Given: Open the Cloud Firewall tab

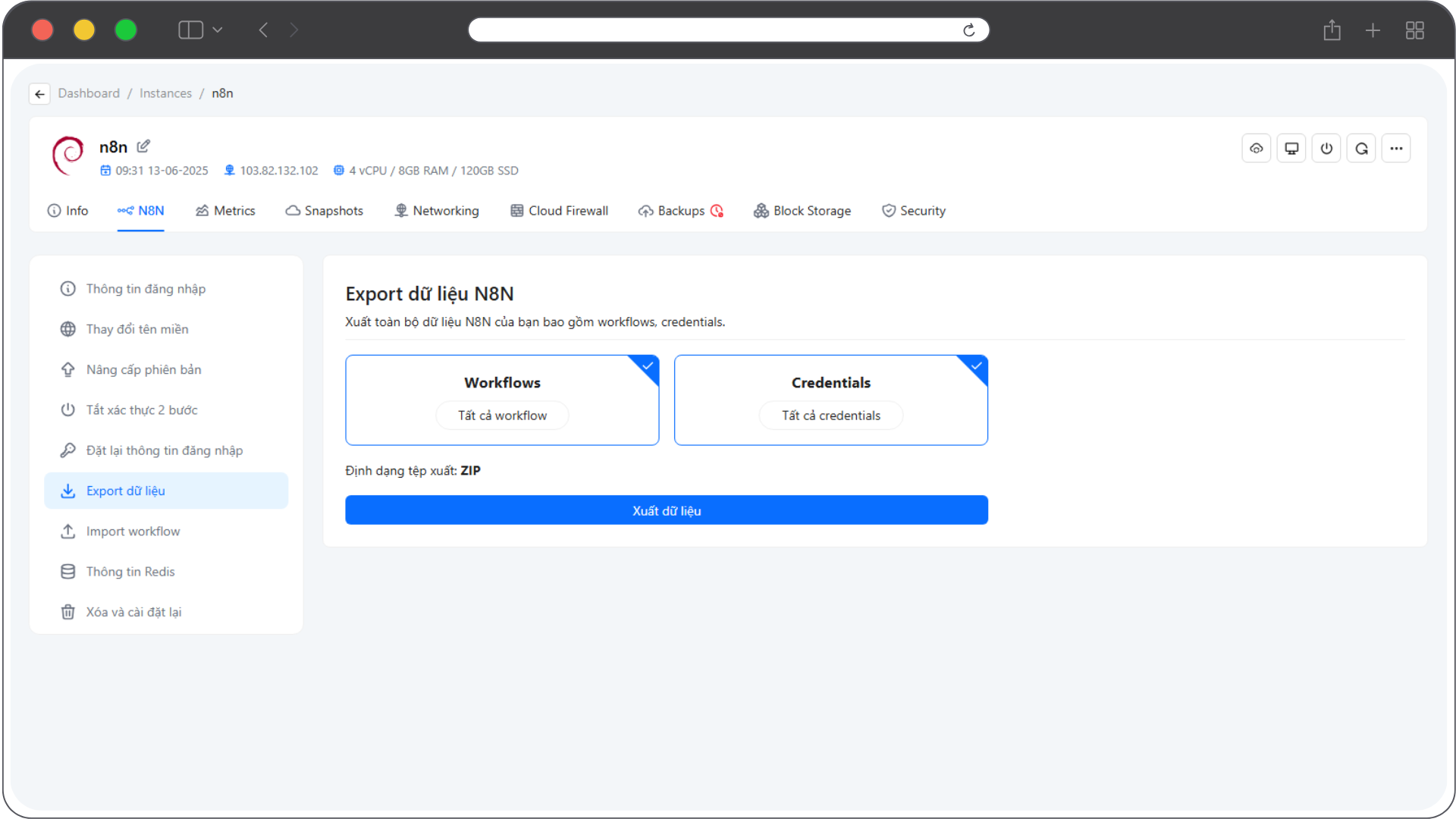Looking at the screenshot, I should tap(559, 211).
